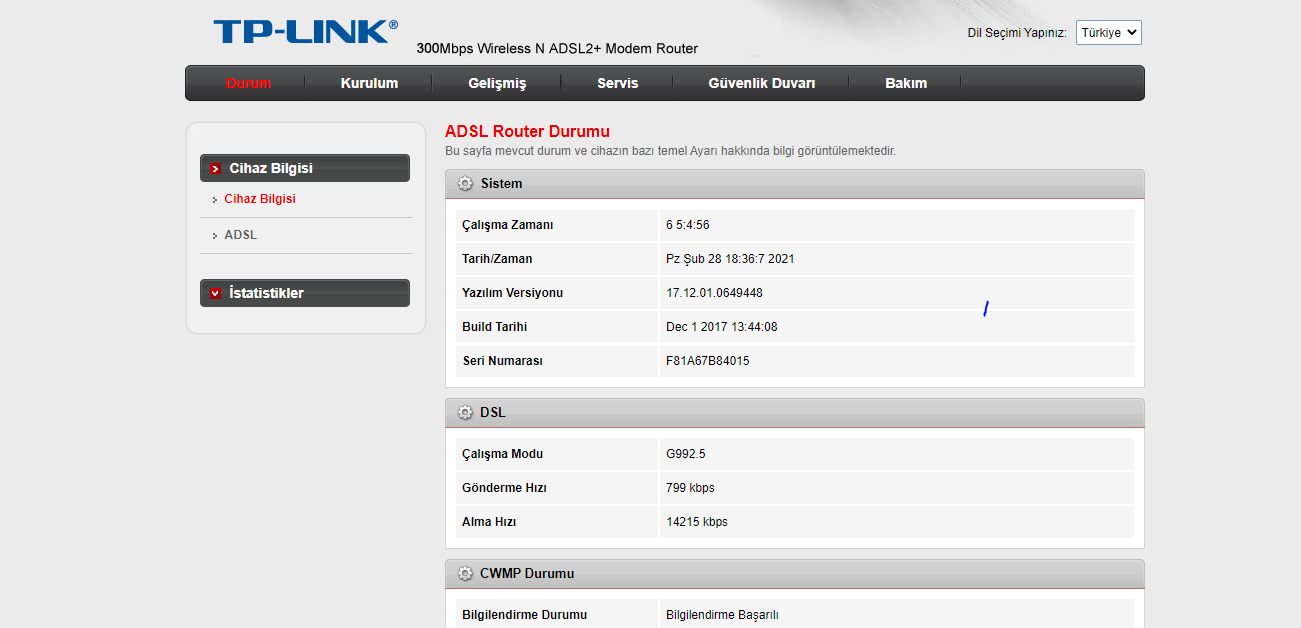Click the Bilgilendirme Durumu label
Screen dimensions: 1301x628
pos(524,615)
